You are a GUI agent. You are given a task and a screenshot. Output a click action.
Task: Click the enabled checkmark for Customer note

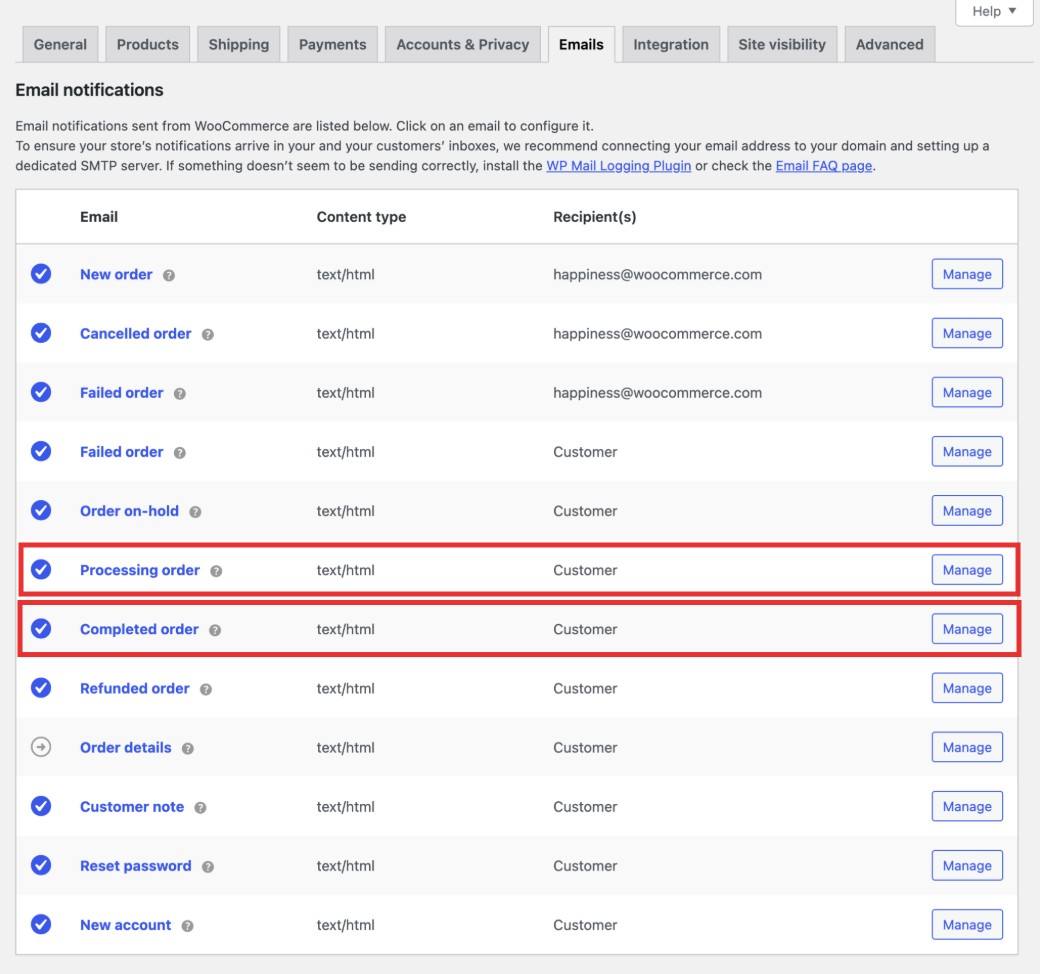point(41,805)
